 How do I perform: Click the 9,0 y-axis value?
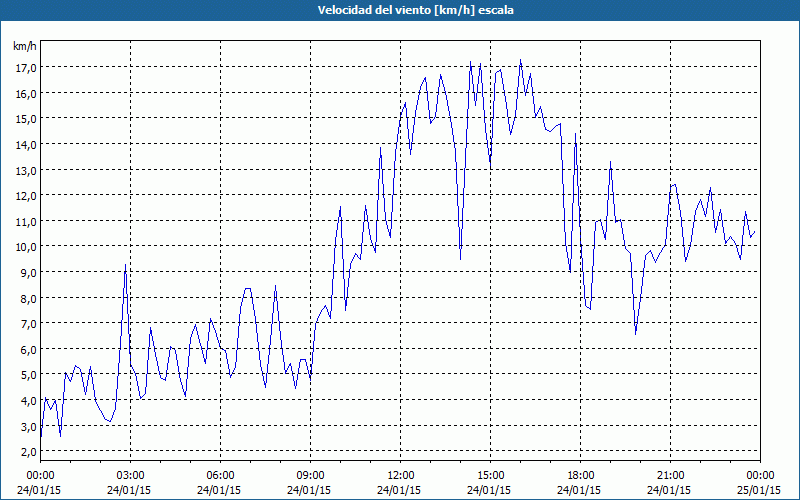(27, 272)
